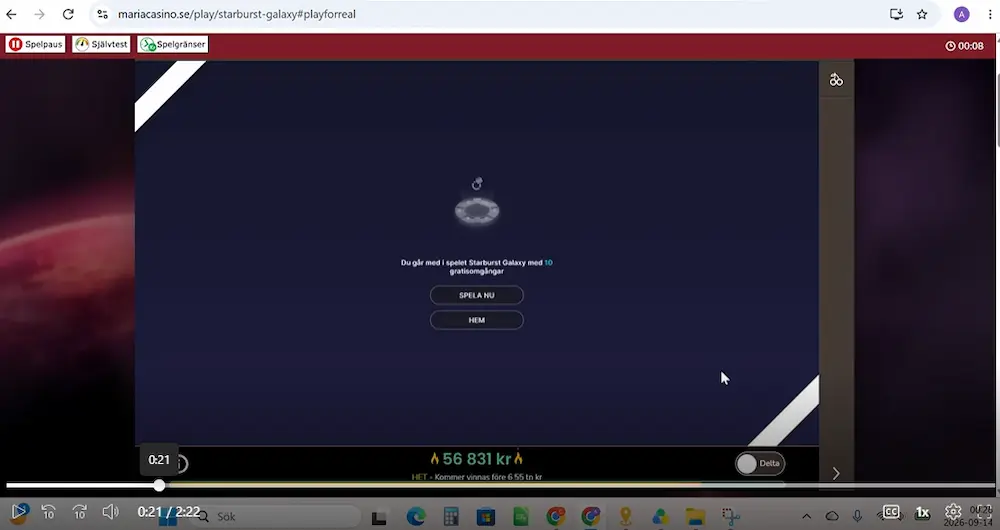Viewport: 1000px width, 530px height.
Task: Click the OneDrive cloud tray icon
Action: point(832,517)
